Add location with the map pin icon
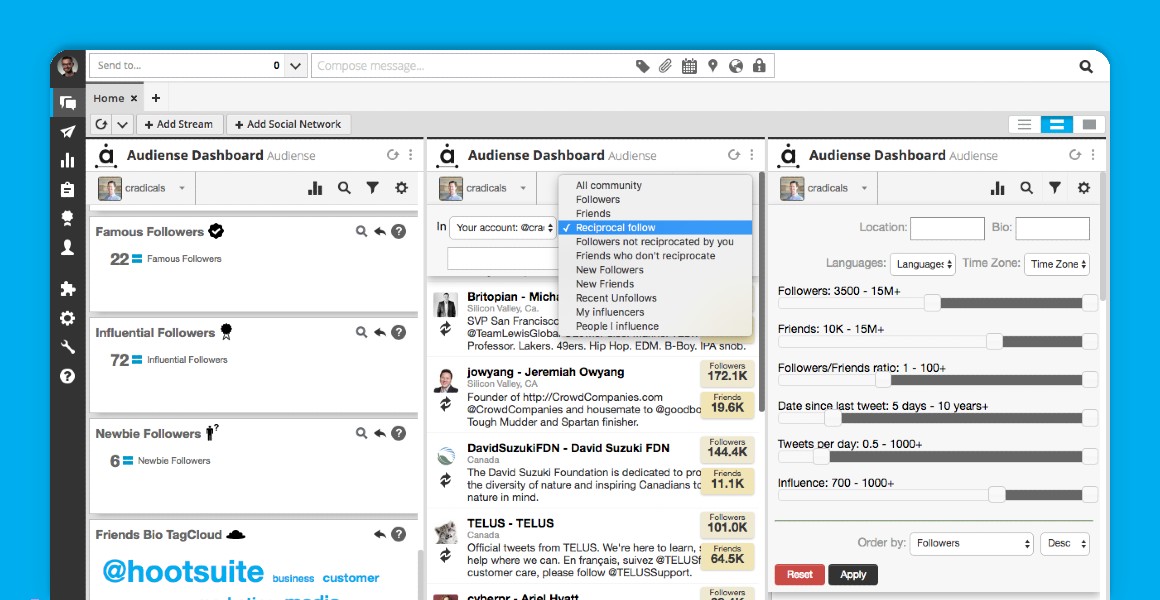 [x=712, y=66]
